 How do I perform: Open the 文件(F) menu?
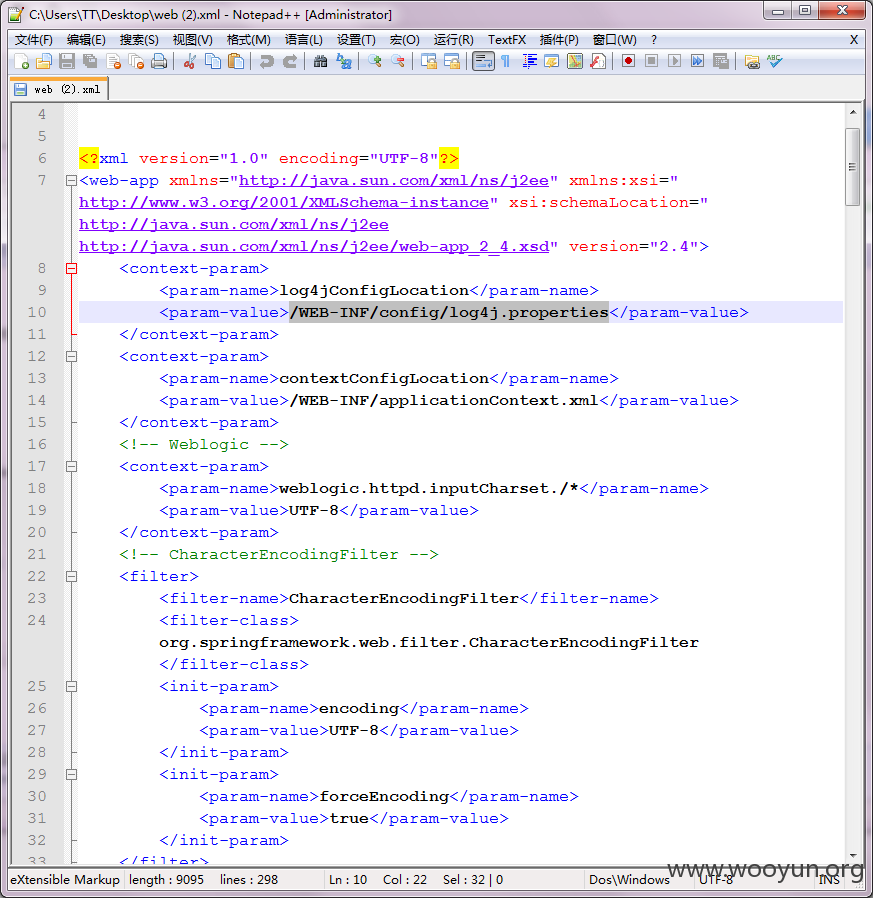tap(34, 40)
